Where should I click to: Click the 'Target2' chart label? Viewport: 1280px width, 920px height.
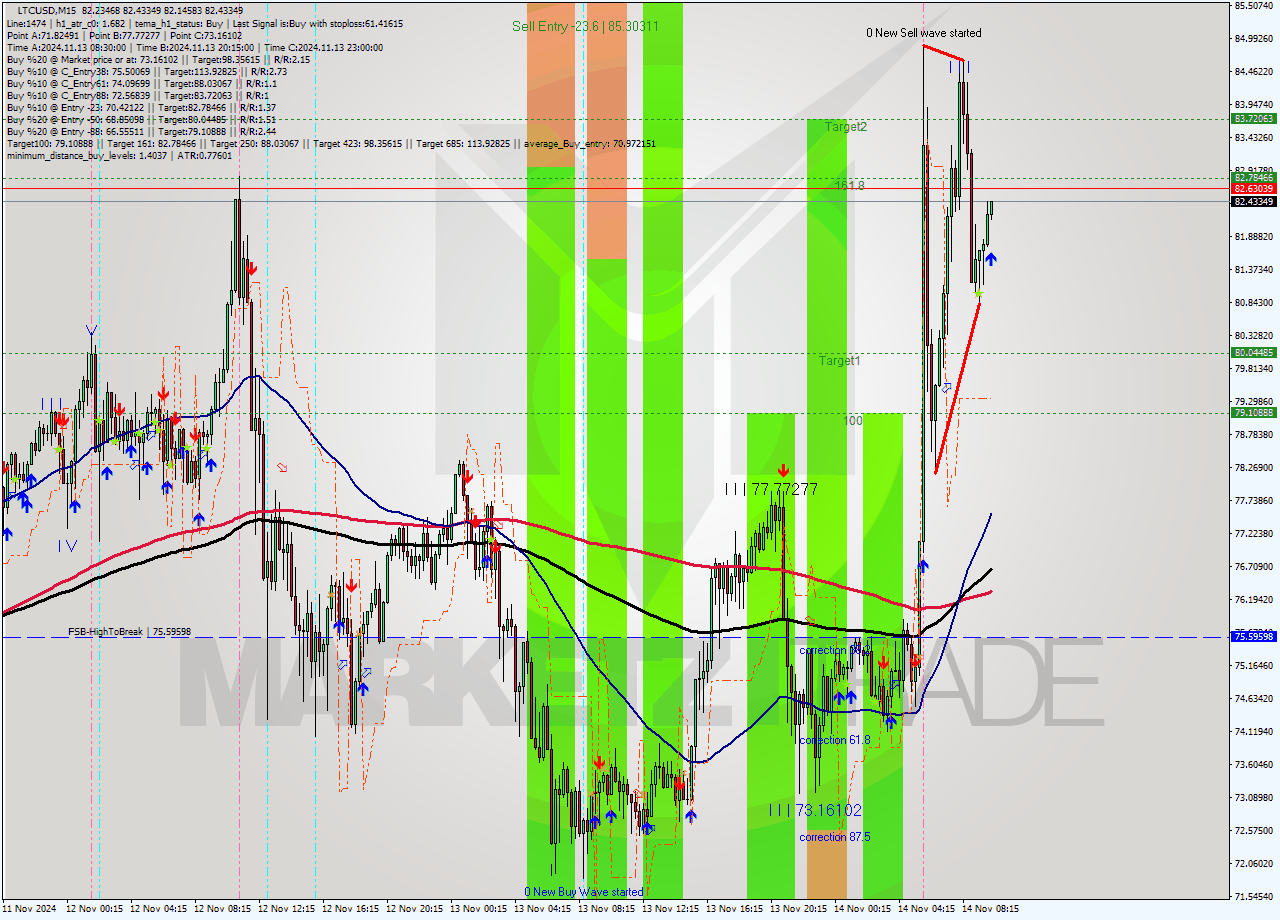pyautogui.click(x=846, y=127)
